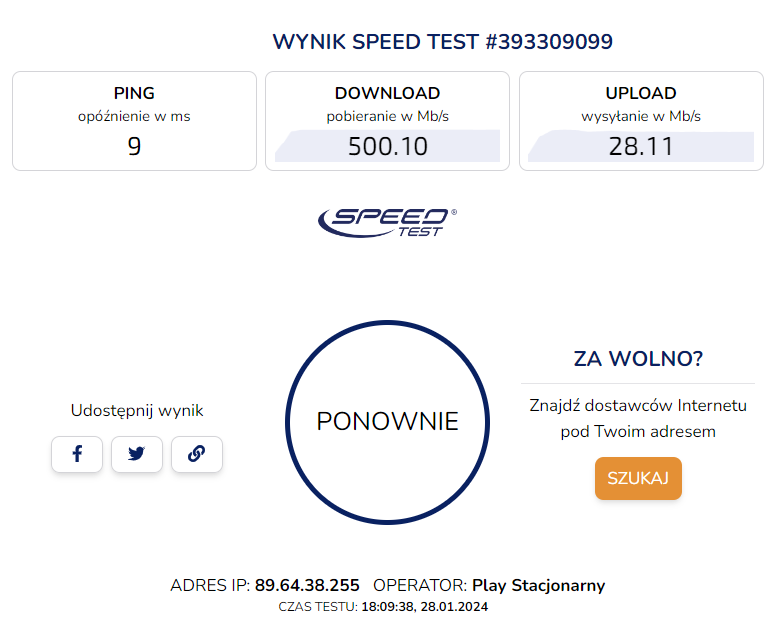Click the upload speed value 28.11
Image resolution: width=765 pixels, height=626 pixels.
[x=641, y=146]
